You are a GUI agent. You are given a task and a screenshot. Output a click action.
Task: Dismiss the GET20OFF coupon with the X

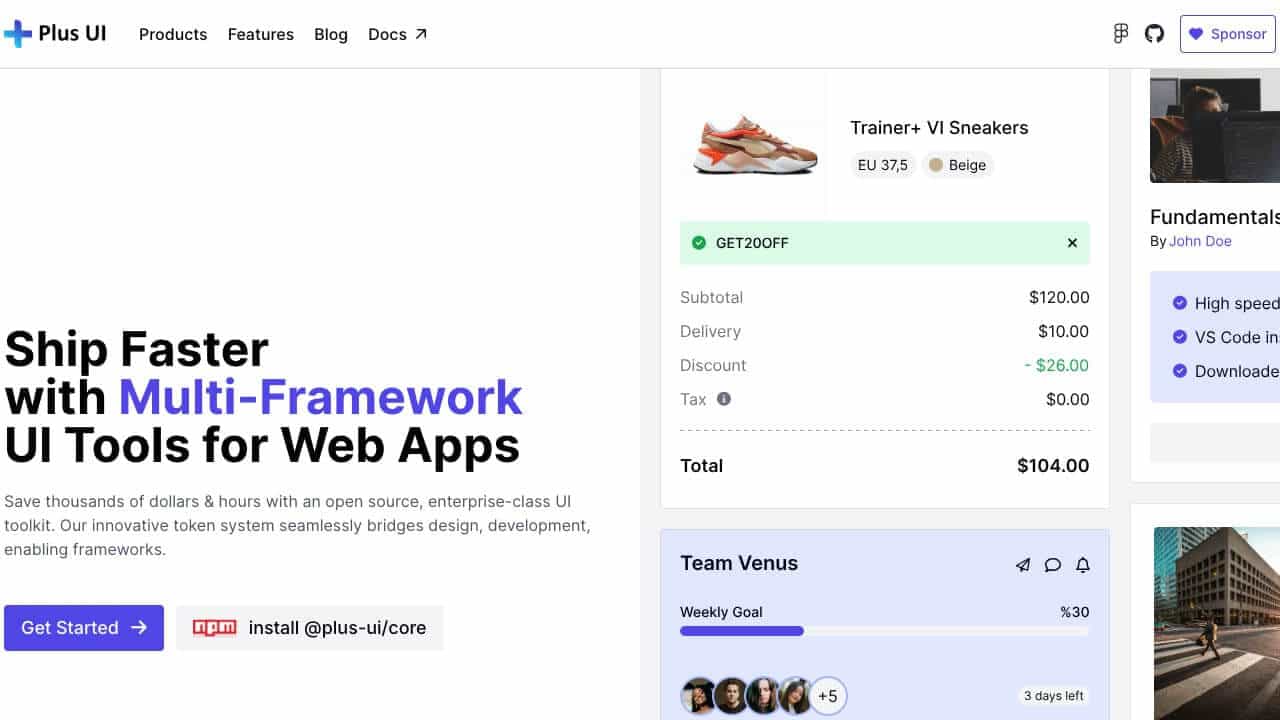(1072, 243)
